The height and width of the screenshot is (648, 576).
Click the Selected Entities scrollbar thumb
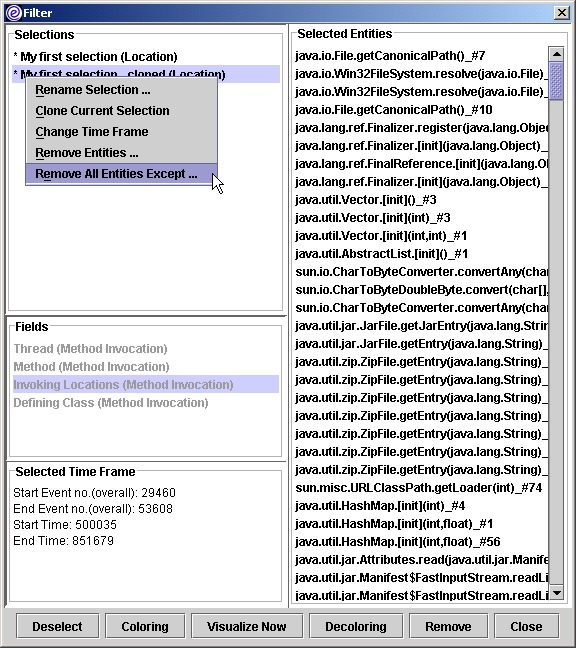(557, 81)
